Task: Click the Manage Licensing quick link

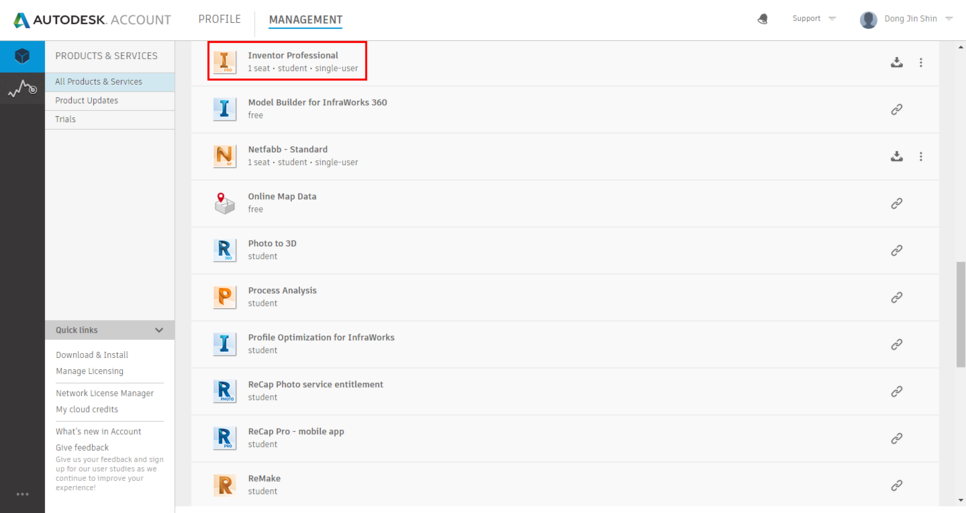Action: (x=89, y=371)
